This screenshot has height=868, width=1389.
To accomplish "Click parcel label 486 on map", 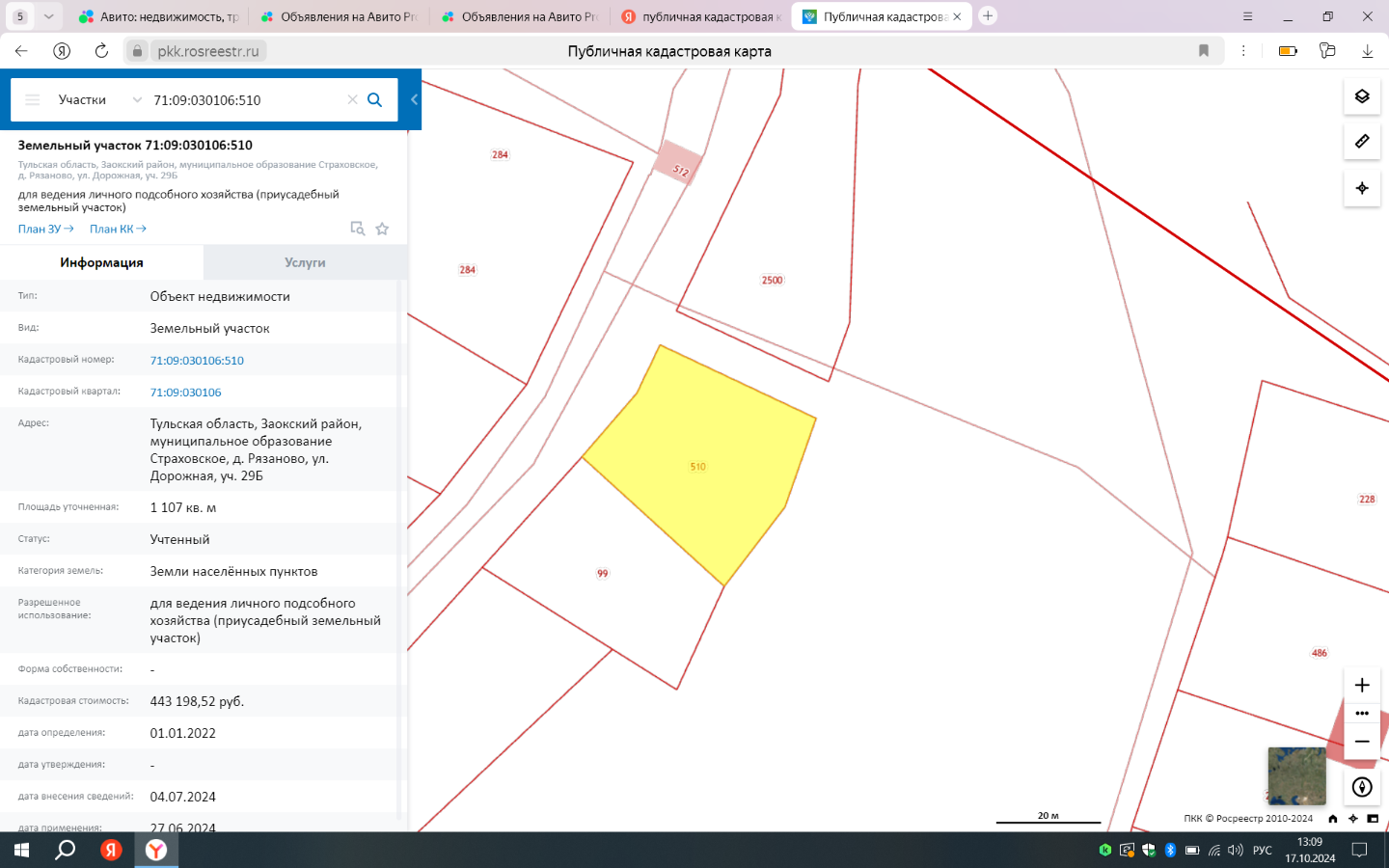I will 1320,653.
